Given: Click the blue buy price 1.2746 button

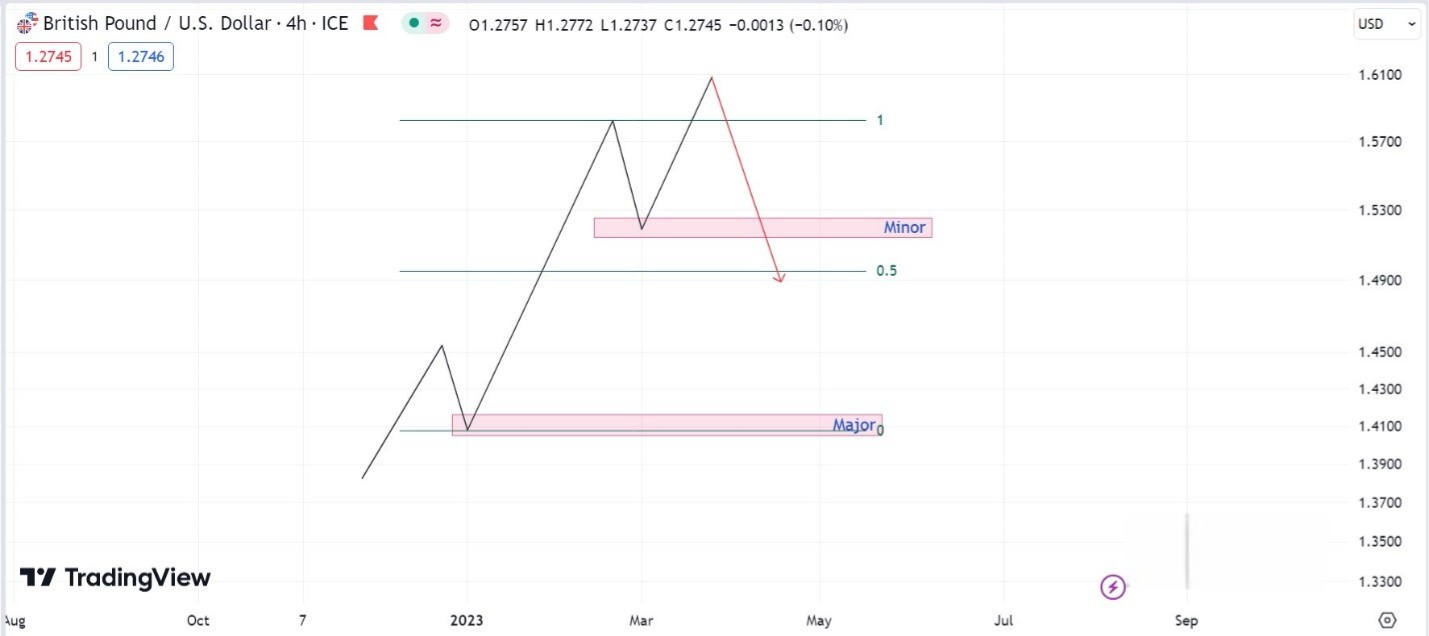Looking at the screenshot, I should [139, 57].
